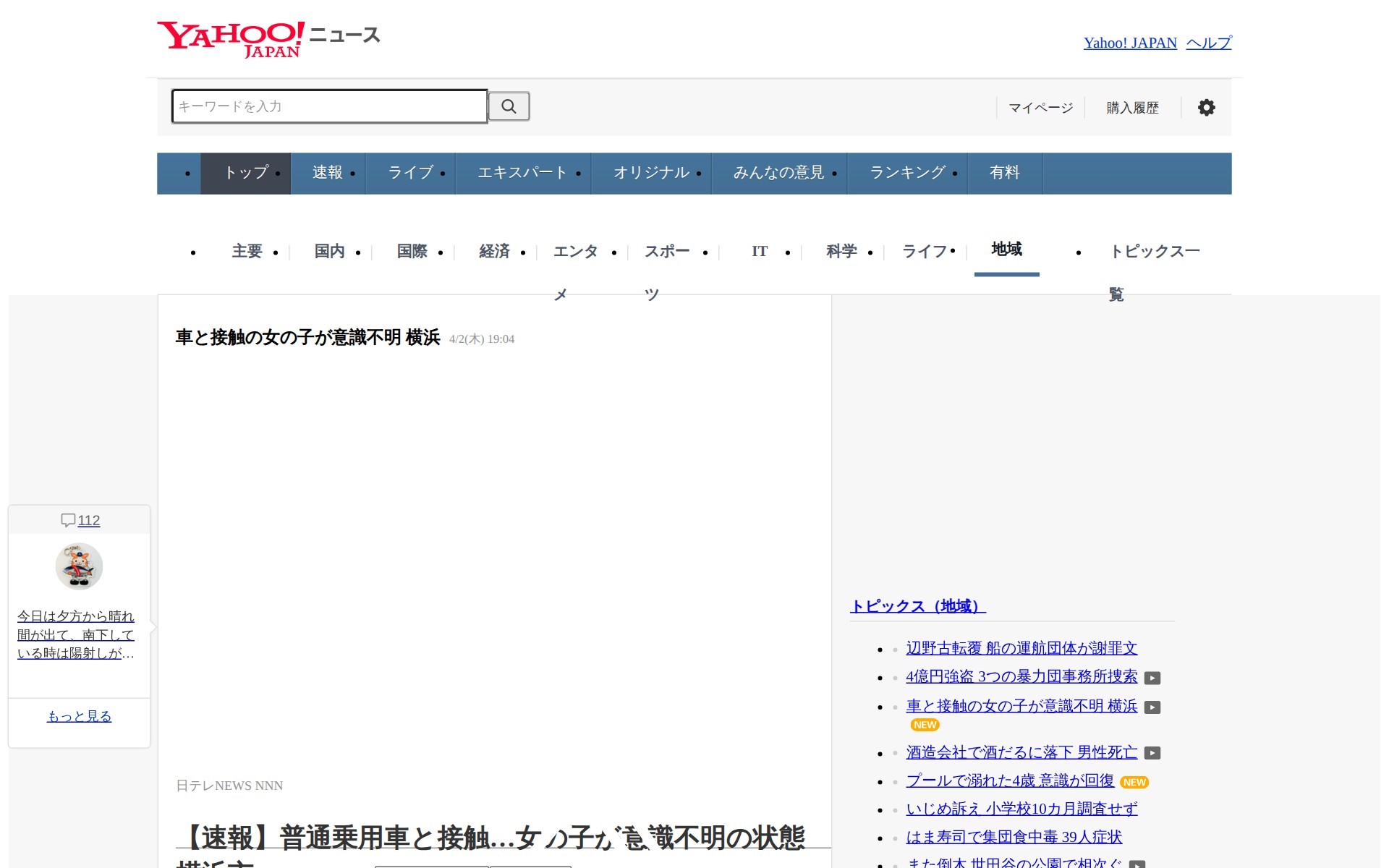Switch to the ランキング tab
Viewport: 1389px width, 868px height.
[907, 173]
